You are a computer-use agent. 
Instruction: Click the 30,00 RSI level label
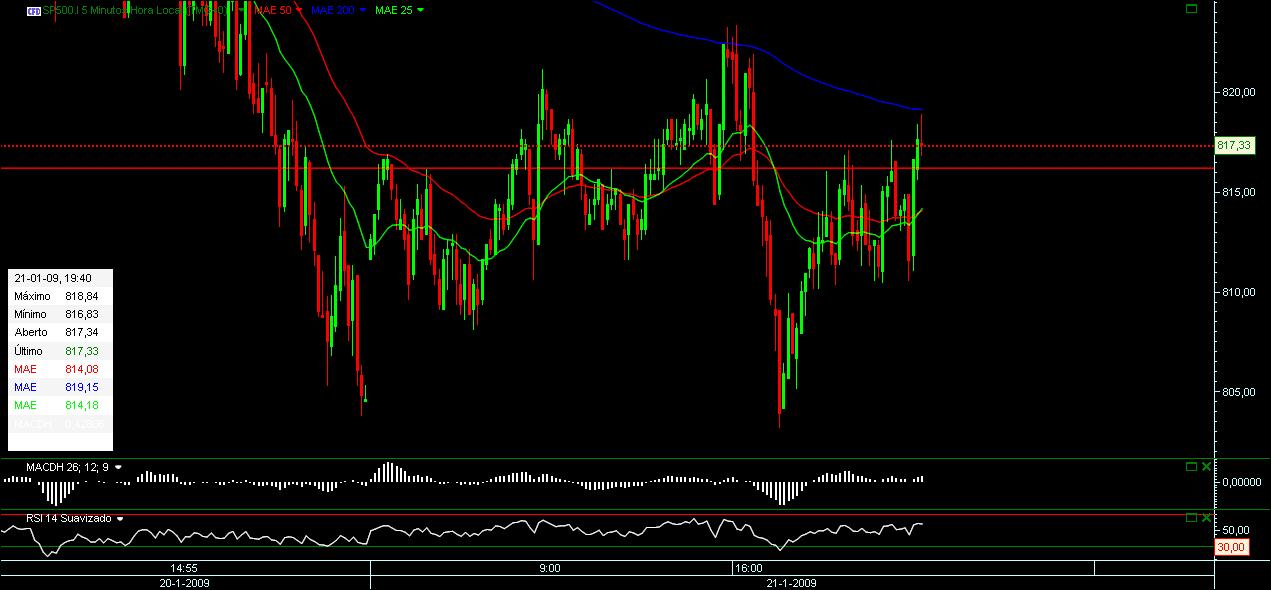pyautogui.click(x=1231, y=547)
